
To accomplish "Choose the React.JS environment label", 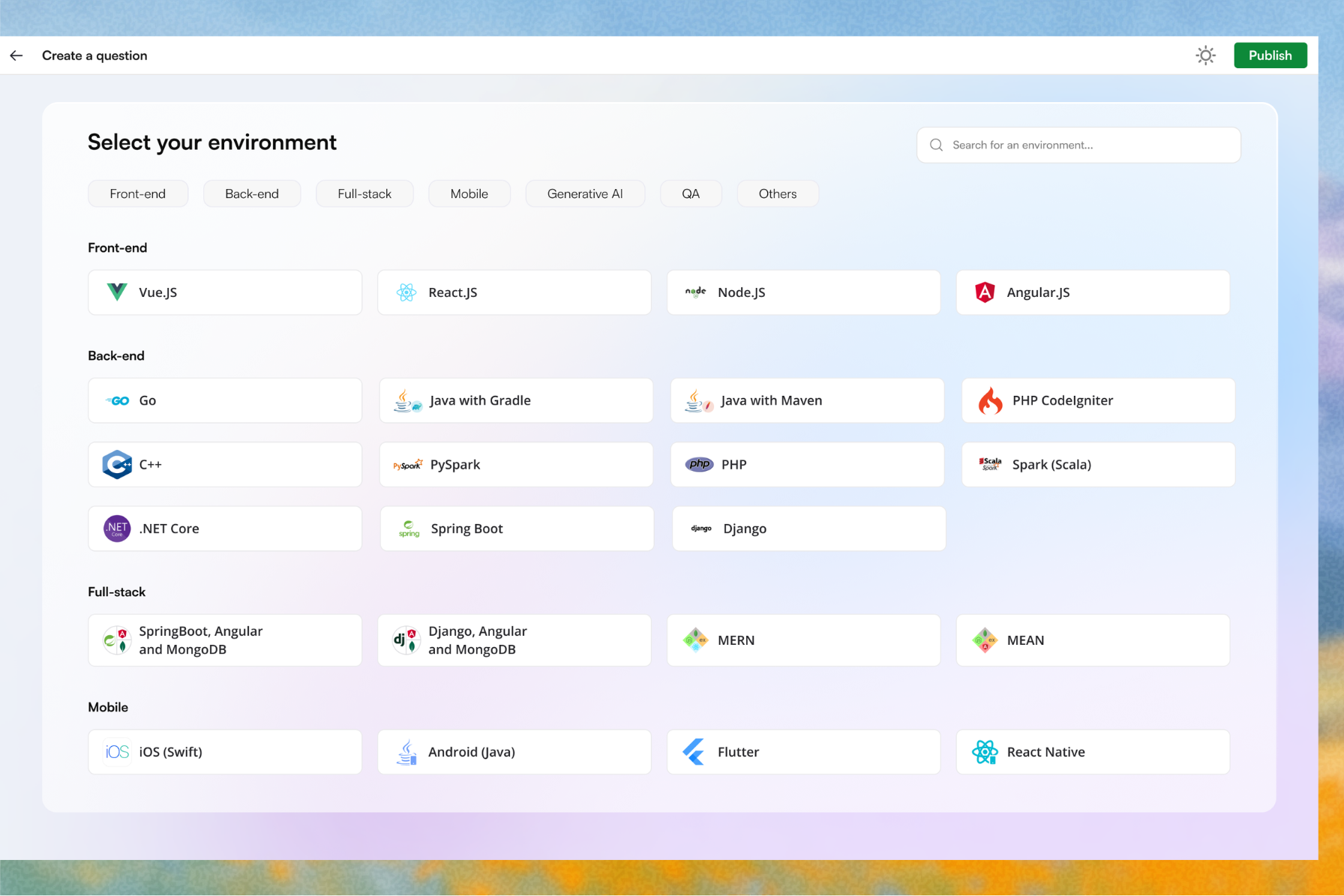I will click(x=453, y=292).
